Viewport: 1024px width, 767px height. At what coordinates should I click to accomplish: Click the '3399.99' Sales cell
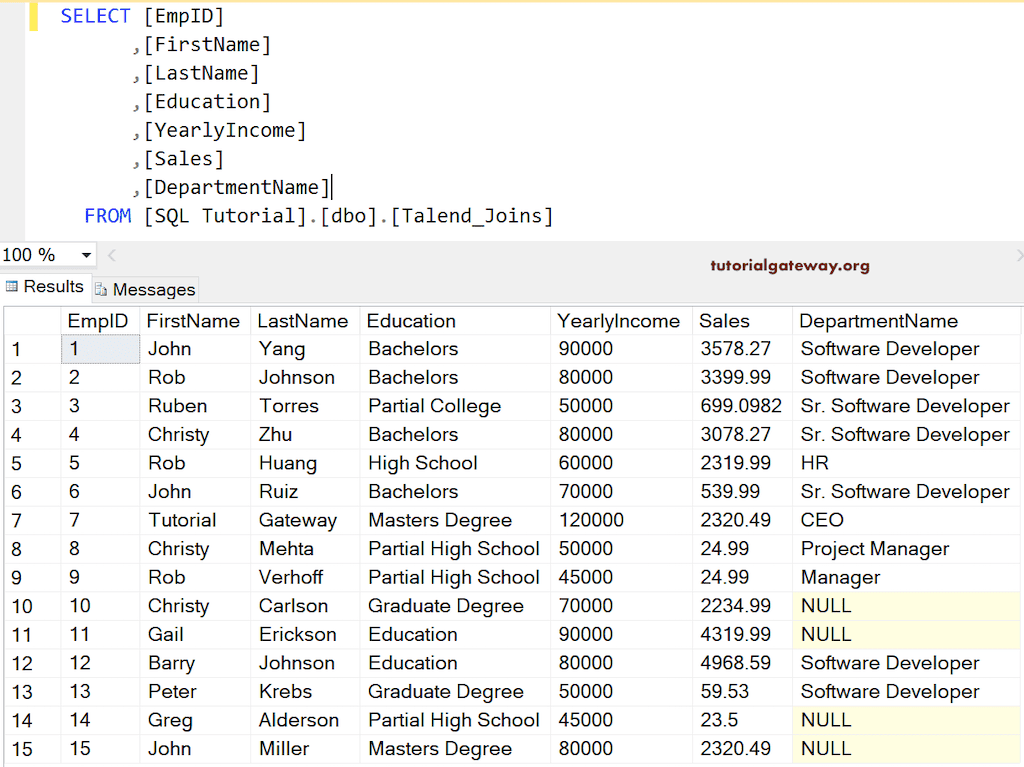(x=742, y=378)
